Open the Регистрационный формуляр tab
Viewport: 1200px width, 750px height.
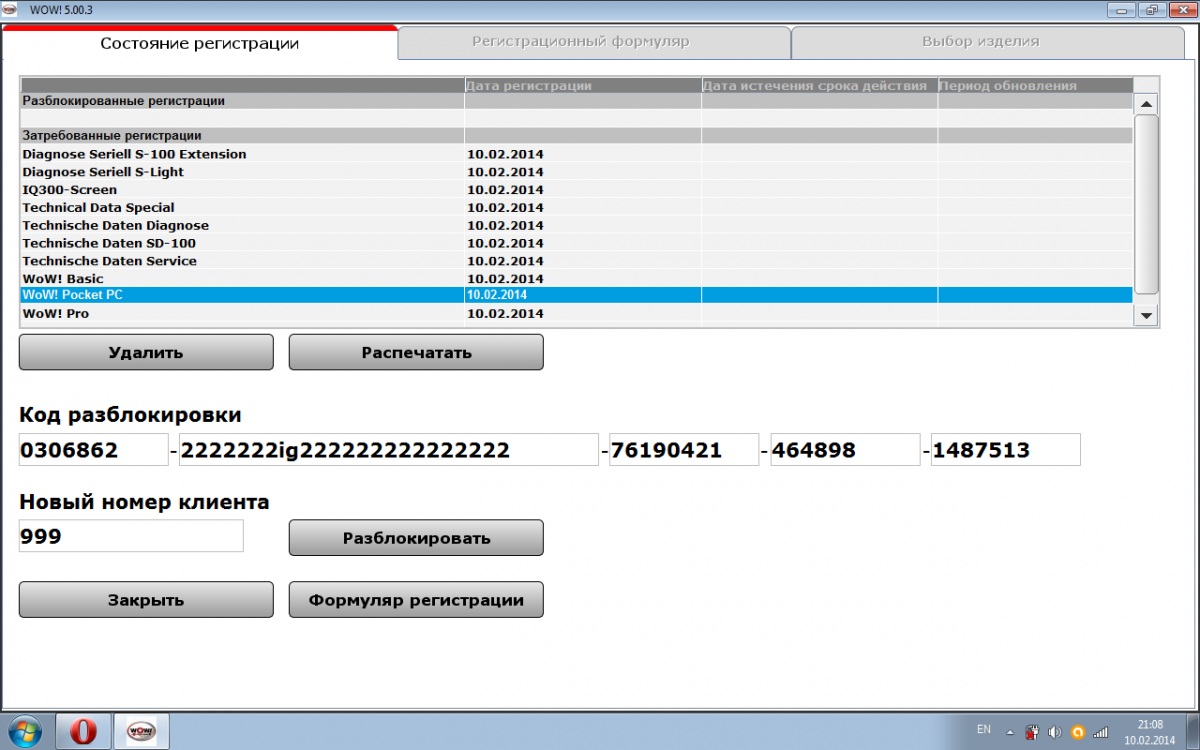pos(594,42)
